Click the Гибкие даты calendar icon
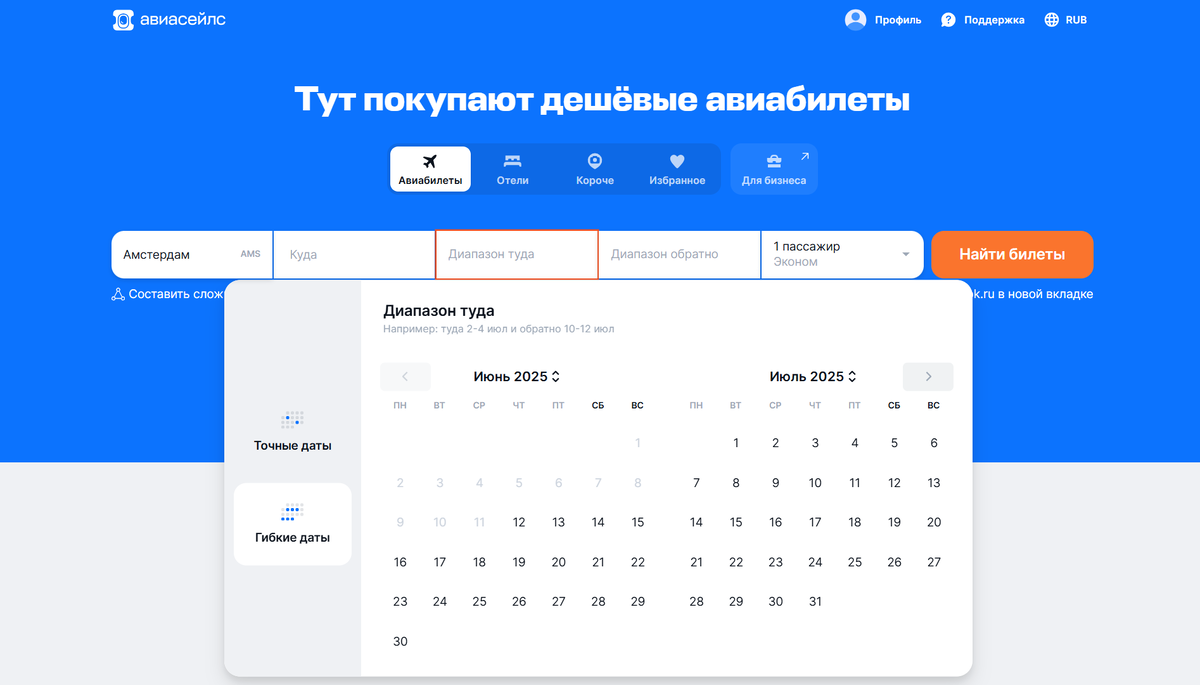Image resolution: width=1200 pixels, height=685 pixels. [292, 512]
